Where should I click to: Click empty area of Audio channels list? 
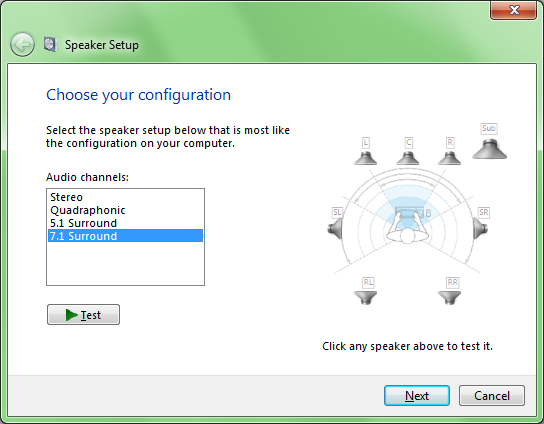125,264
